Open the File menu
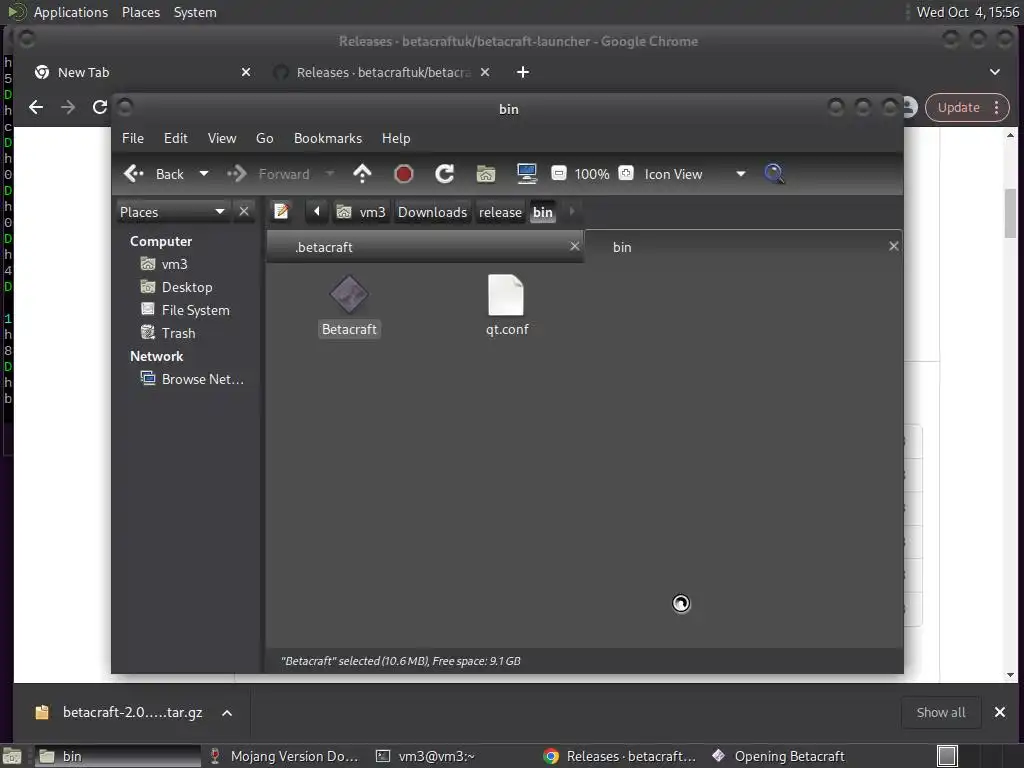Screen dimensions: 1024x768 coord(133,138)
